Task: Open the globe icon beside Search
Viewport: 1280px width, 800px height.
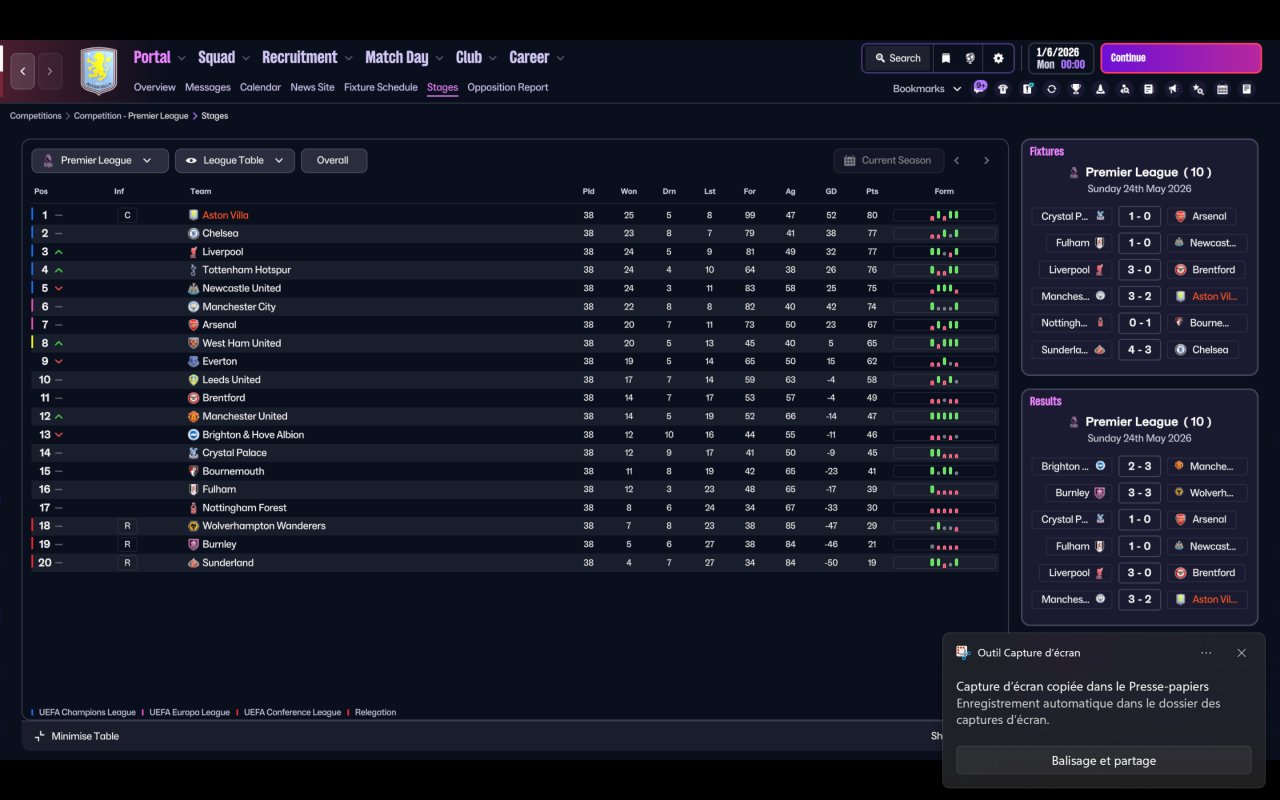Action: [970, 58]
